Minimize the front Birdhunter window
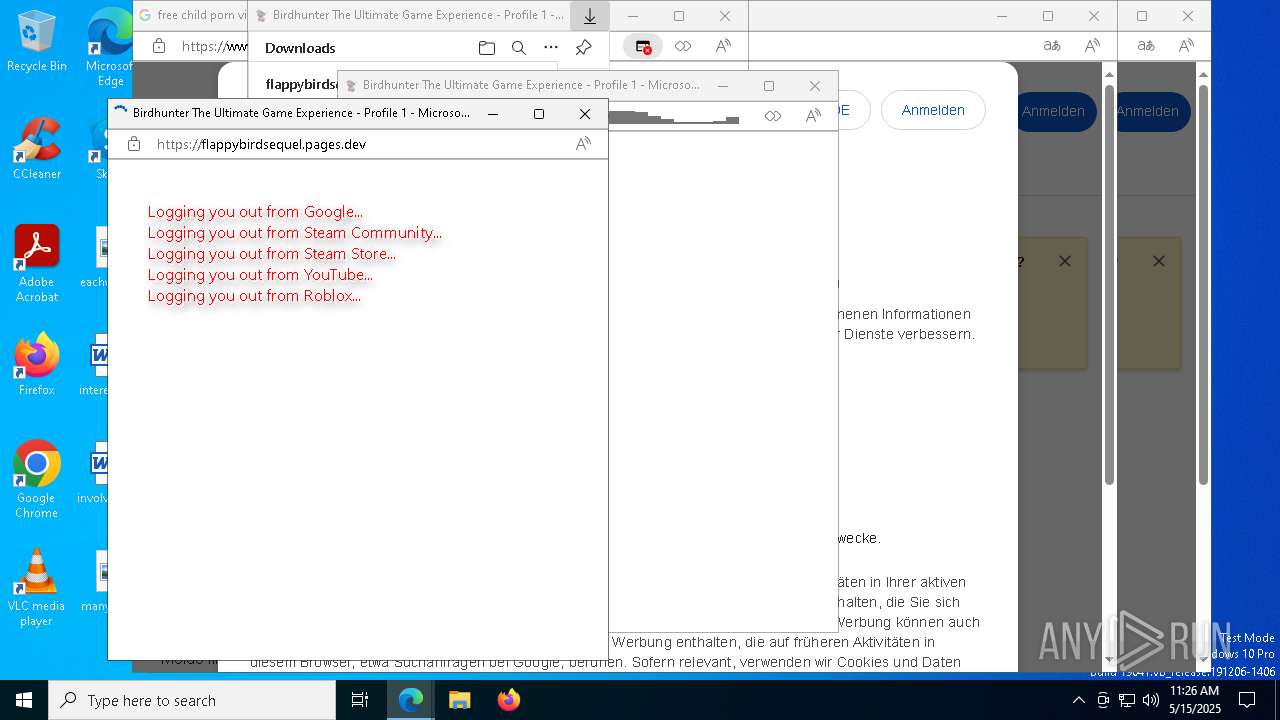This screenshot has width=1280, height=720. tap(493, 114)
